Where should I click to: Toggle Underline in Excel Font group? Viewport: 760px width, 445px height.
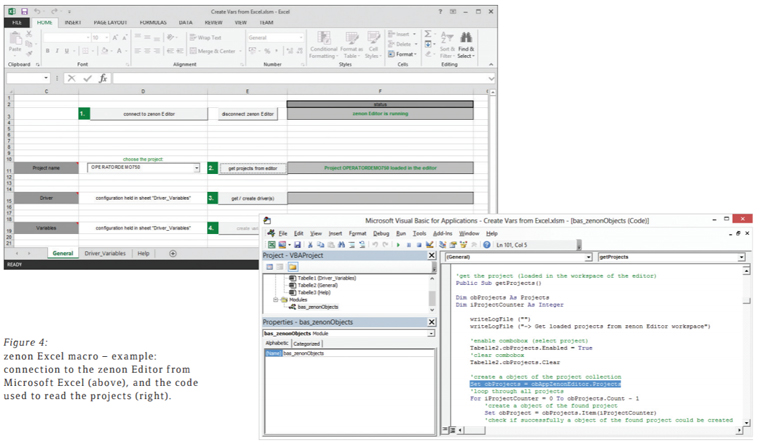click(66, 51)
